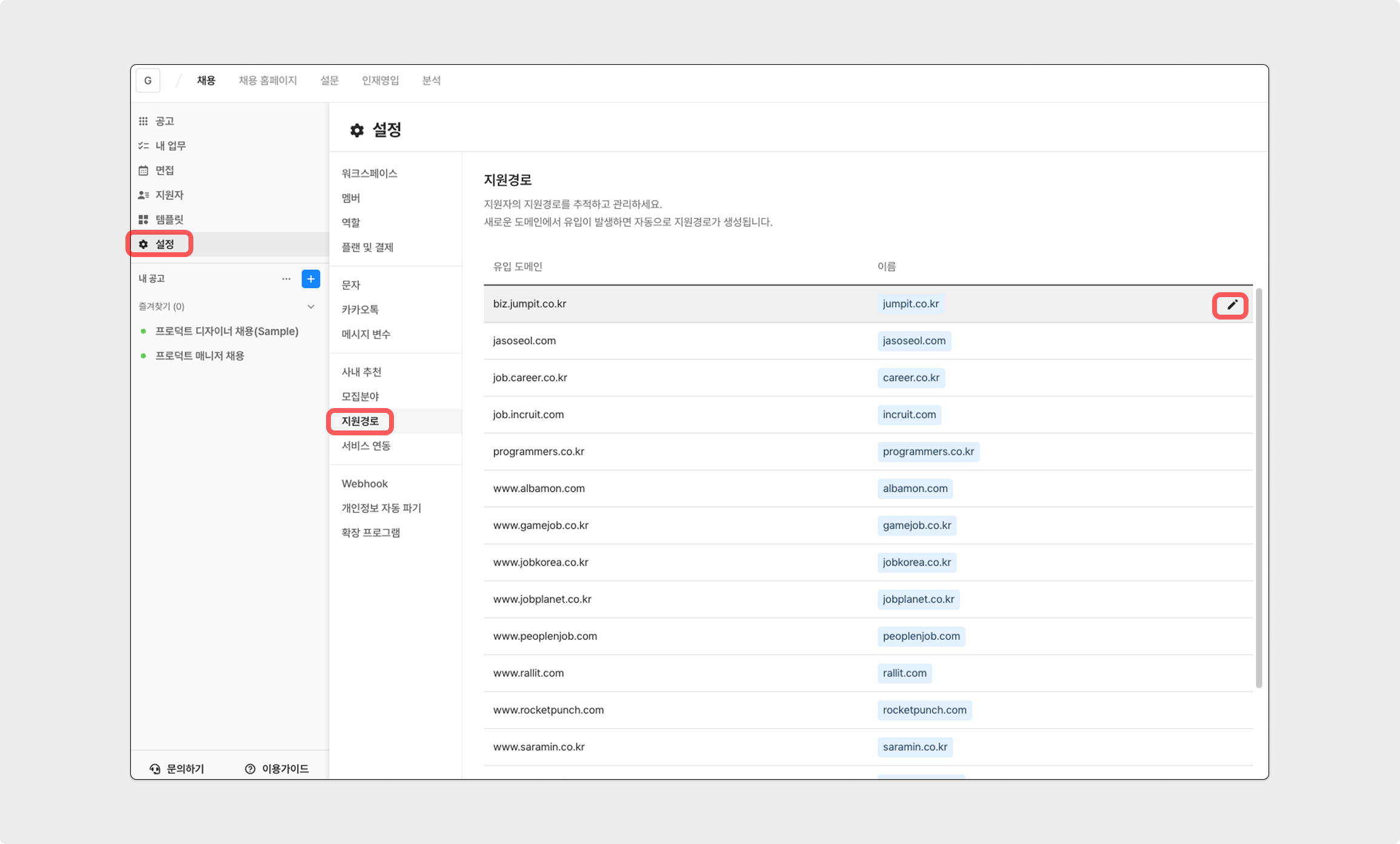Click the rallit.com name tag
Screen dimensions: 1400x844
click(x=905, y=674)
